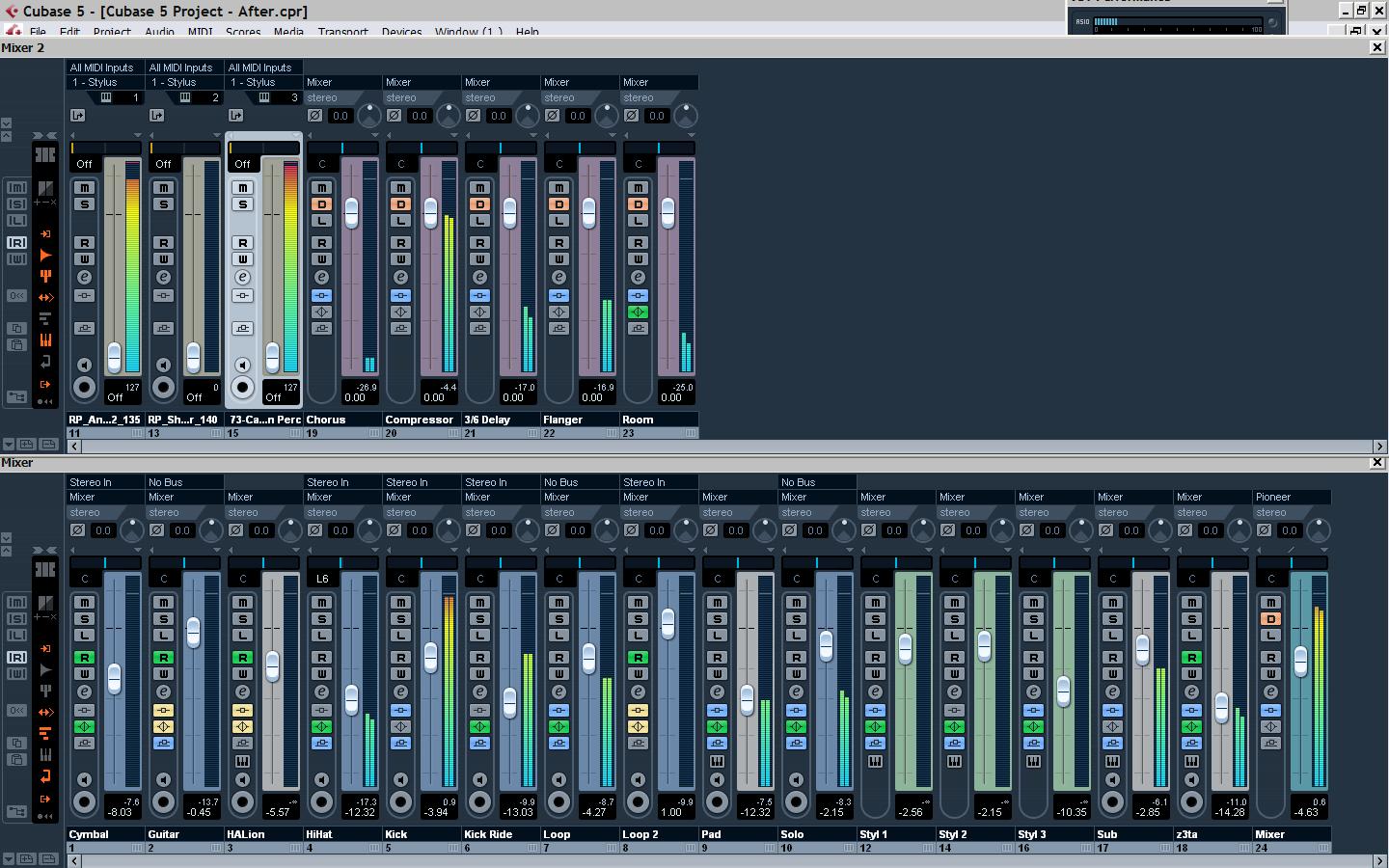Screen dimensions: 1389x868
Task: Open the instrument editor on HALion channel
Action: 243,761
